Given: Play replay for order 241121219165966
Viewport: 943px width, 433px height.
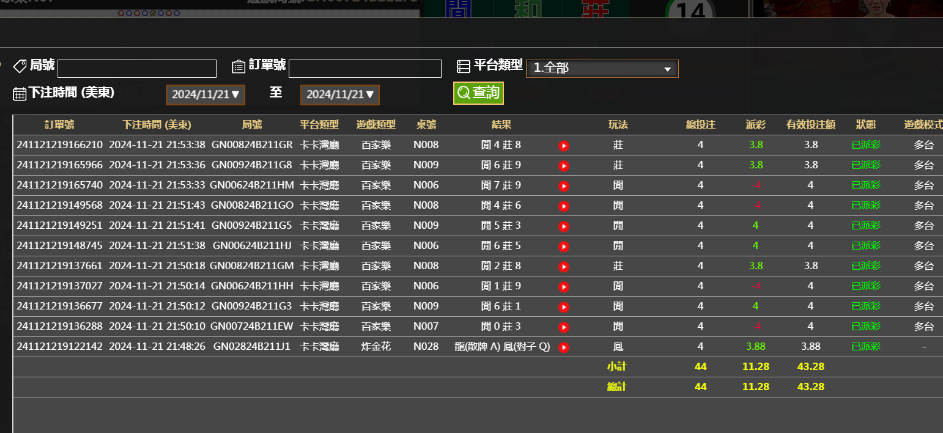Looking at the screenshot, I should pos(564,166).
